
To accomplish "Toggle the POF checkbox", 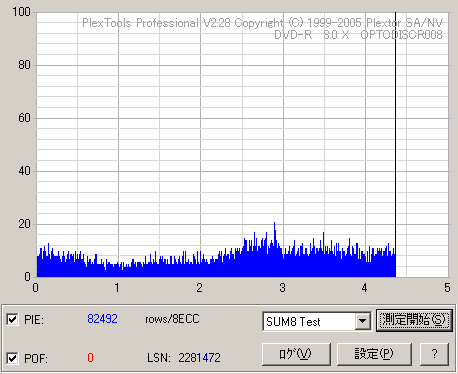I will [x=12, y=358].
